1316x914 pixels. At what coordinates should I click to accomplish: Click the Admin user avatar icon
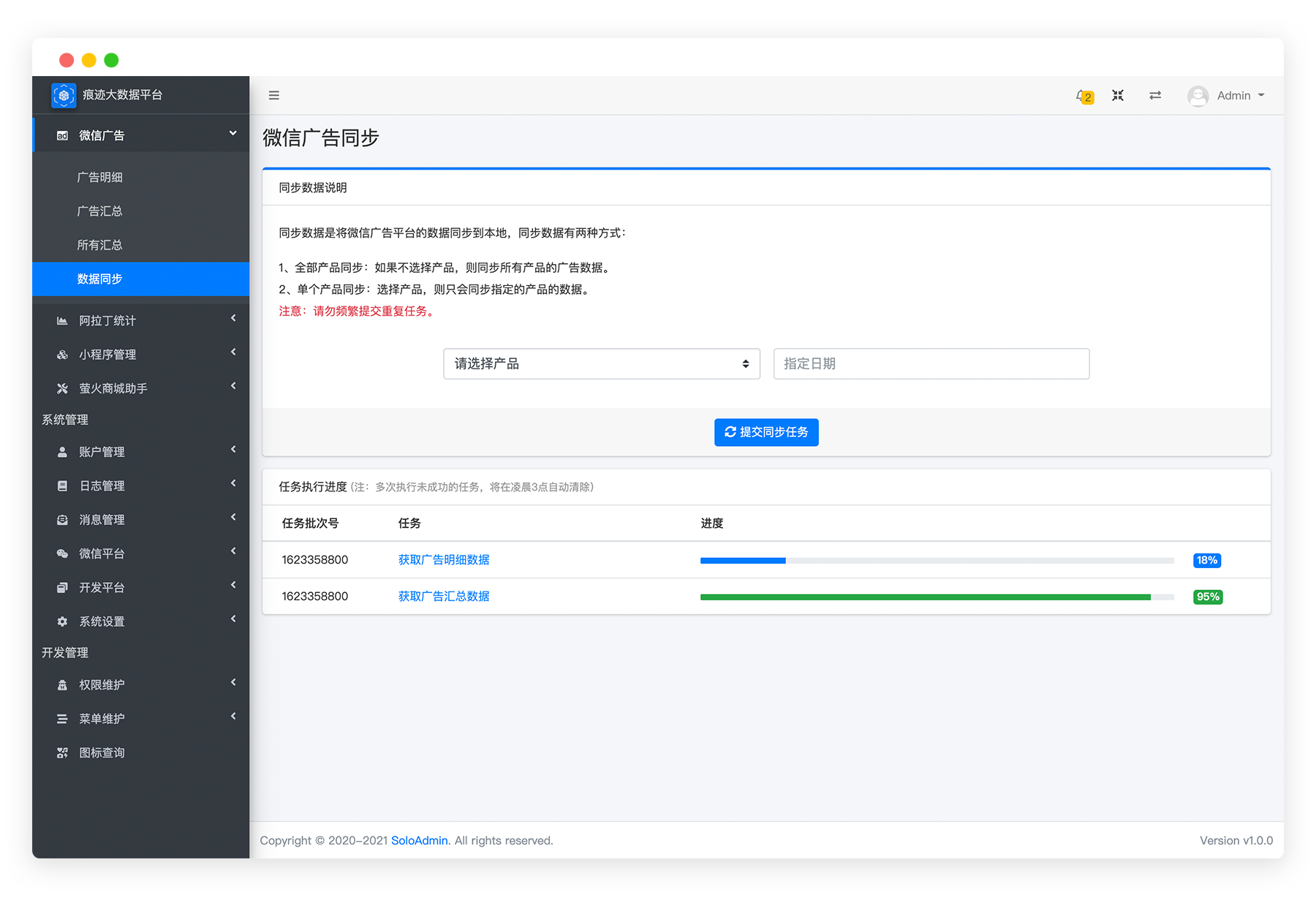[x=1198, y=96]
